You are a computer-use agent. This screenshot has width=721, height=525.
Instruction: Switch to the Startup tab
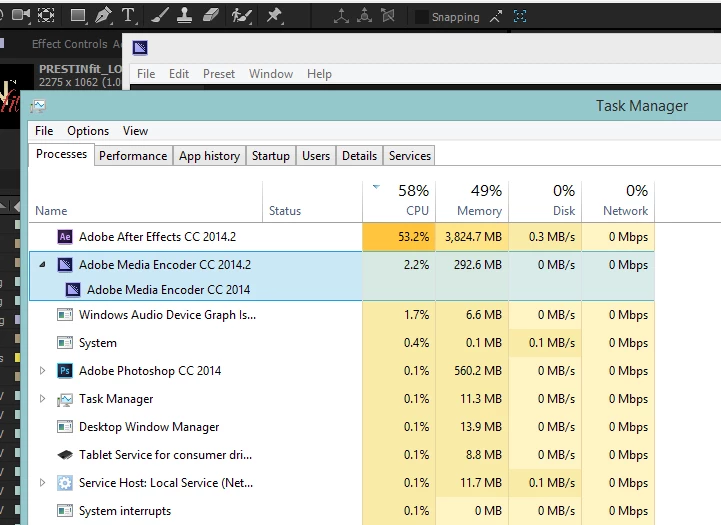point(270,156)
